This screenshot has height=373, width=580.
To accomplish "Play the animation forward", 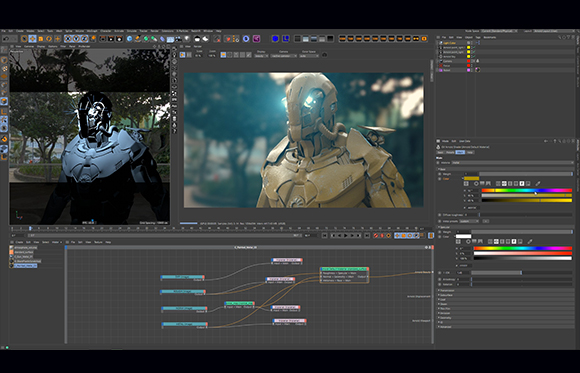I will coord(345,235).
